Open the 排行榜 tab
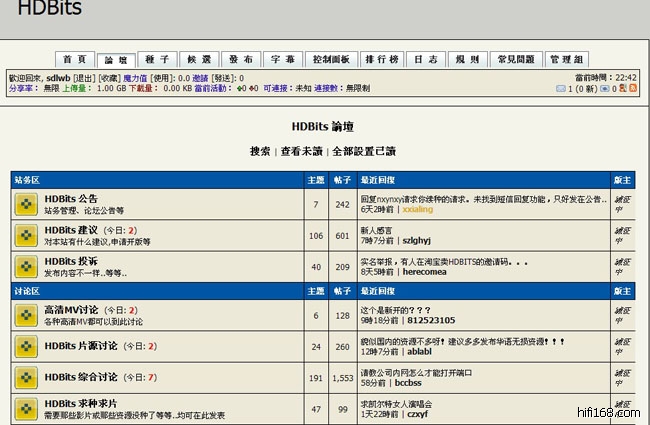This screenshot has height=425, width=650. (381, 60)
